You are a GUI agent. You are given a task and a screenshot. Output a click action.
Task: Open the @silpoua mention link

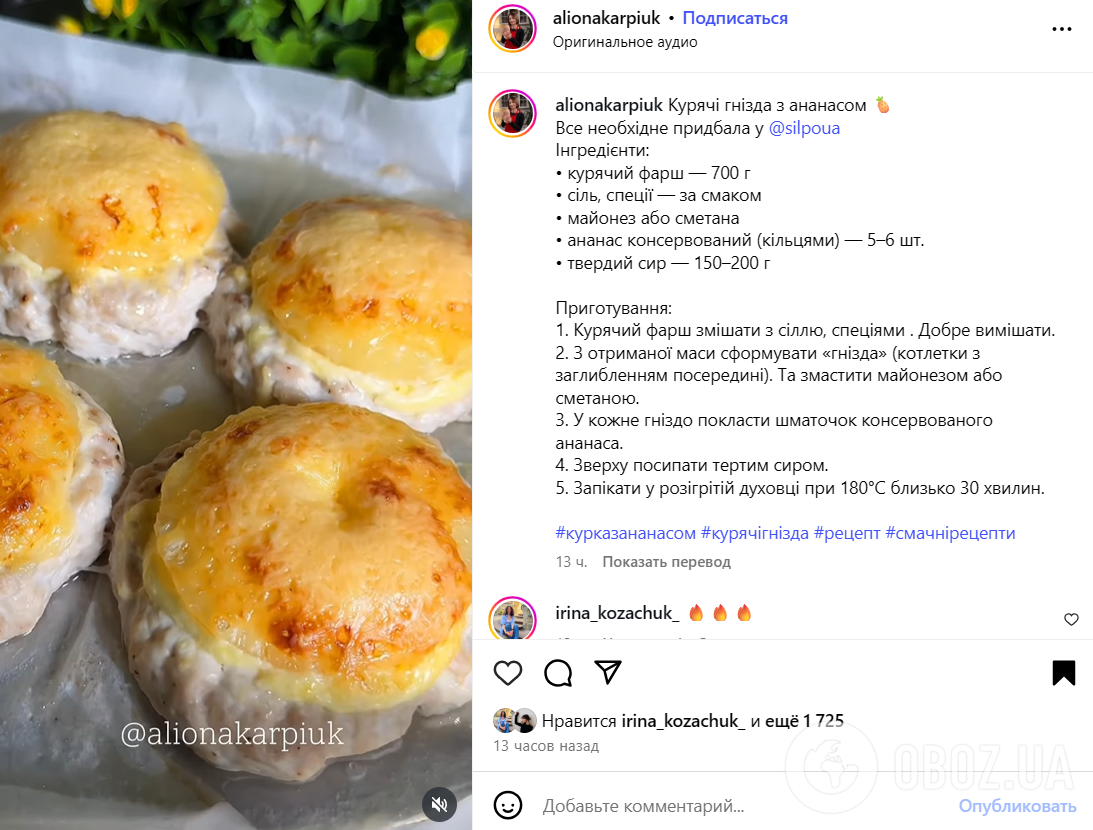pyautogui.click(x=804, y=128)
